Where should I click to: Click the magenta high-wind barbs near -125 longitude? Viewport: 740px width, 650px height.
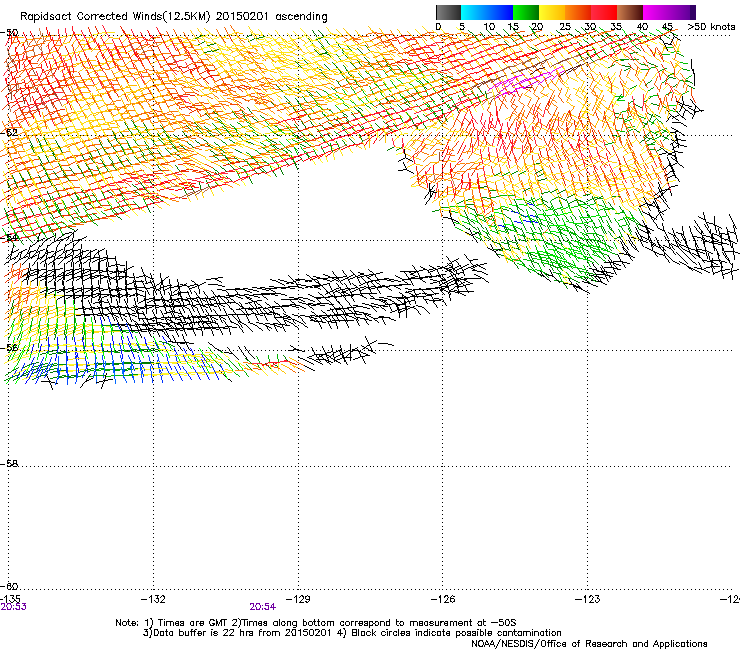pos(524,81)
